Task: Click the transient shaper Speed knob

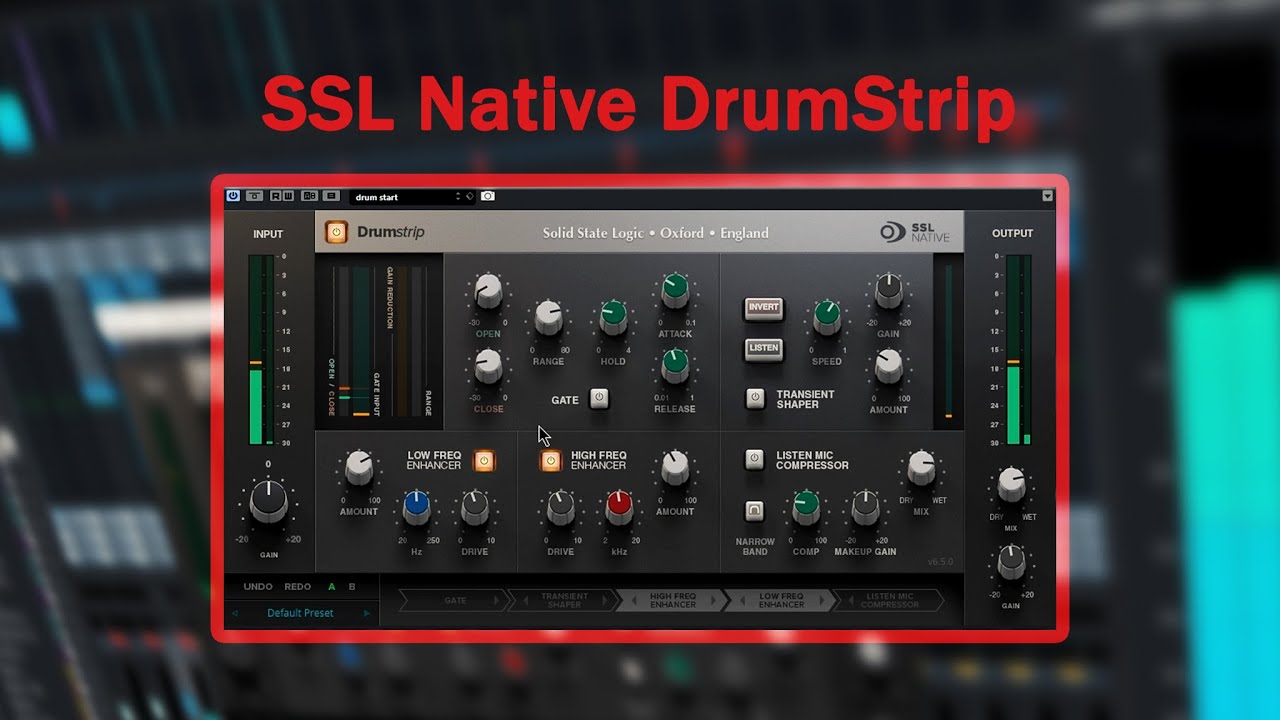Action: coord(827,316)
